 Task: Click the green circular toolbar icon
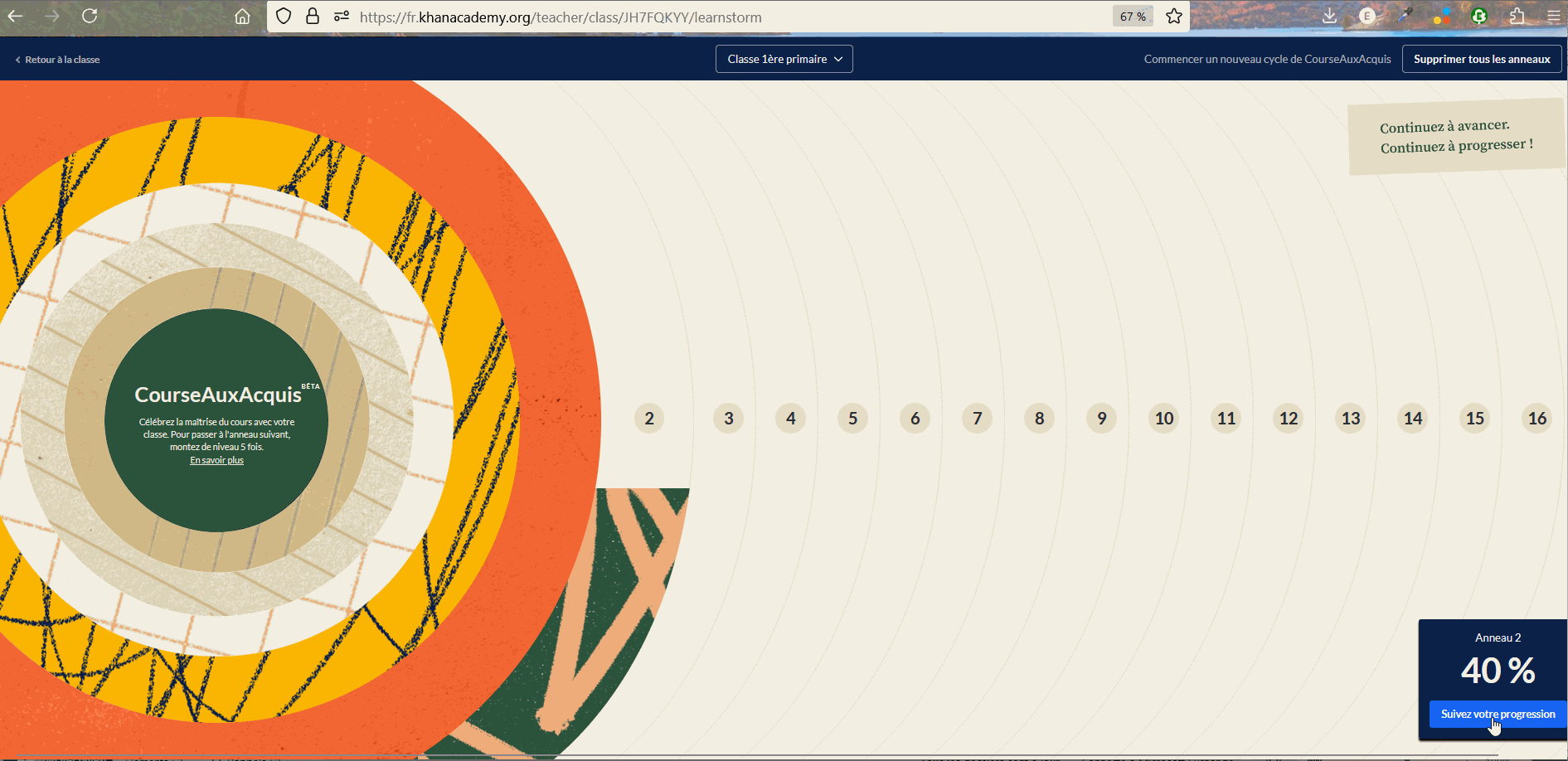point(1479,16)
